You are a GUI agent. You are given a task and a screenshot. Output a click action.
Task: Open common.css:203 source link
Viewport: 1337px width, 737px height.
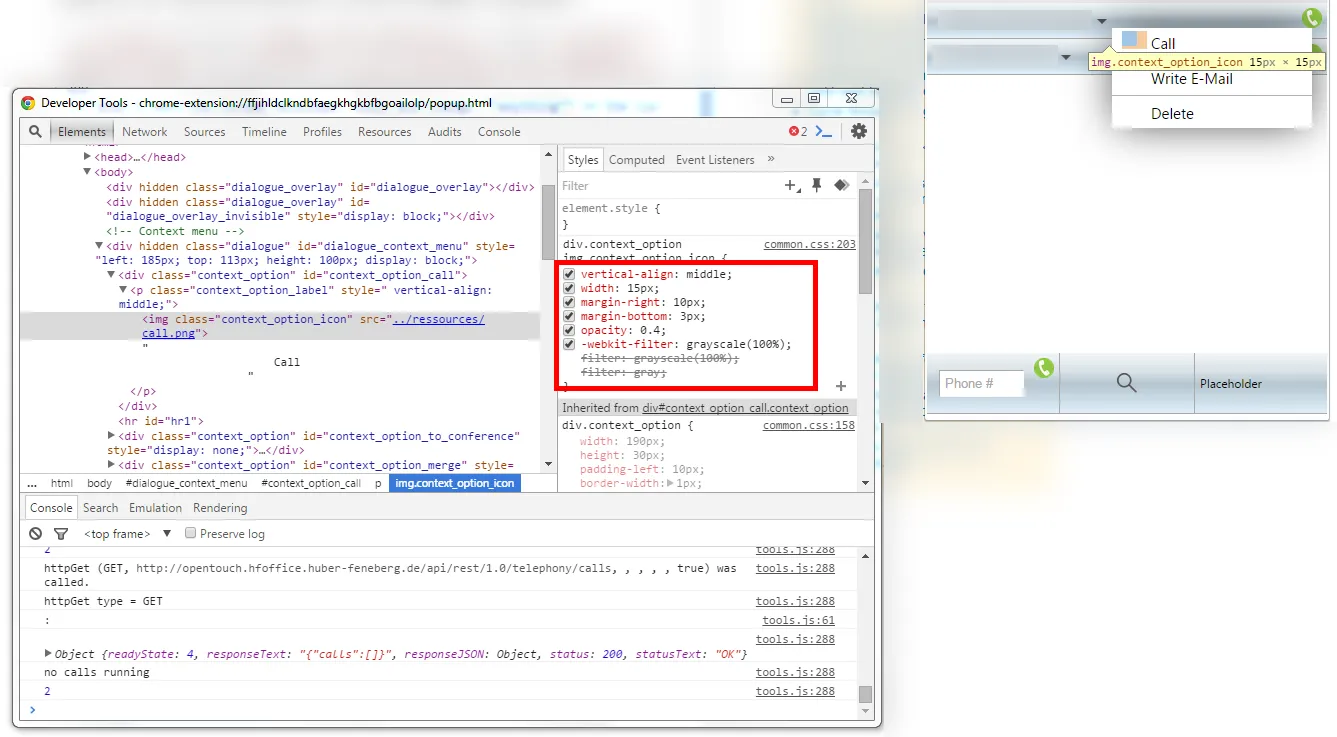pos(810,244)
